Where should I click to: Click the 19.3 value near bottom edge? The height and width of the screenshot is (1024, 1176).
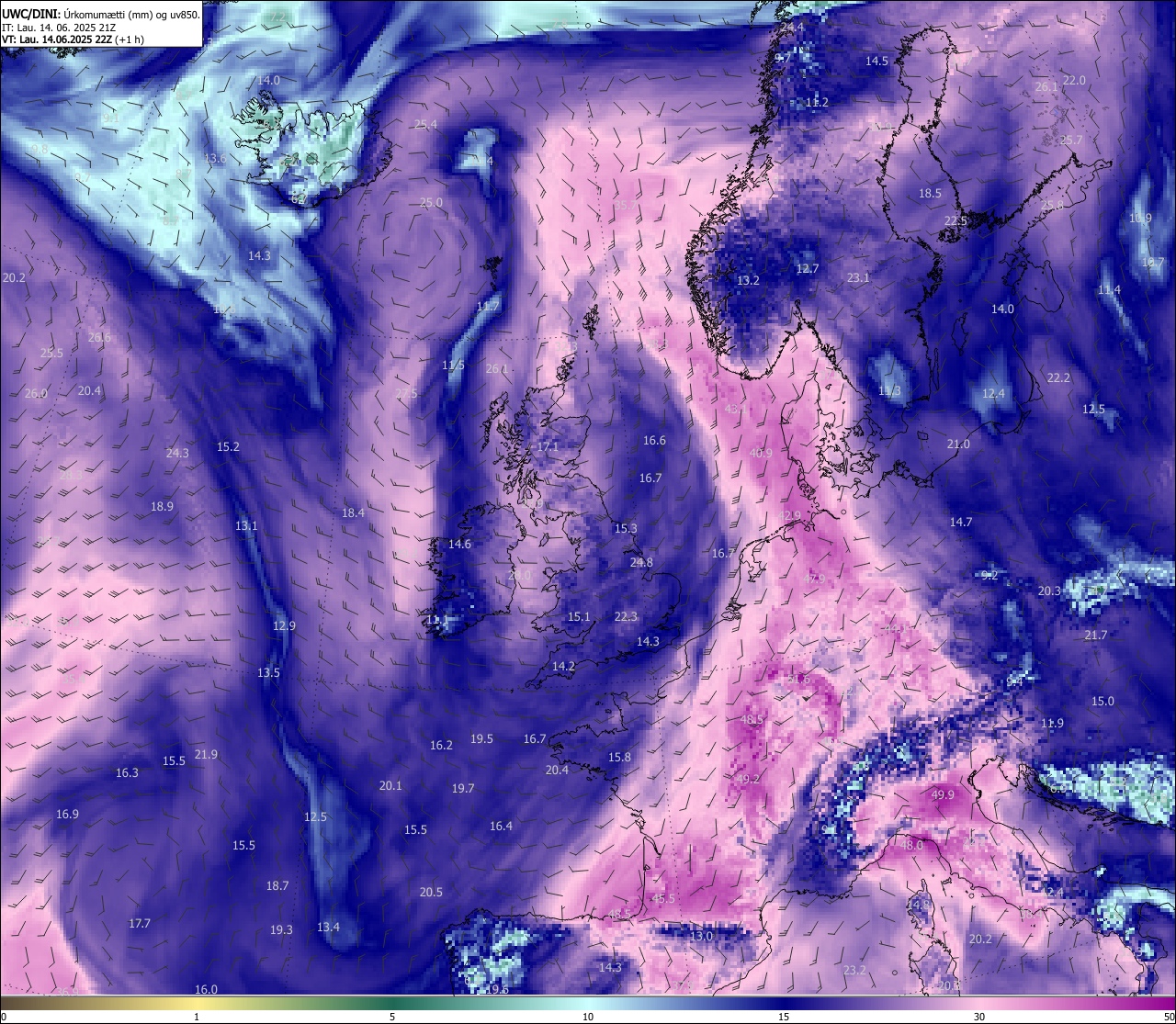click(281, 930)
